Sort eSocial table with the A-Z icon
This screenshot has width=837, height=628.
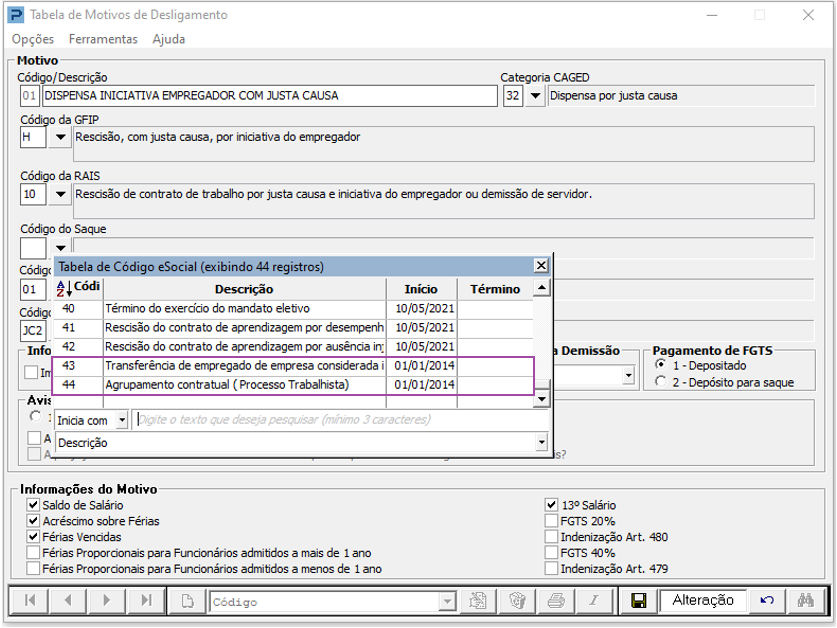pyautogui.click(x=64, y=289)
